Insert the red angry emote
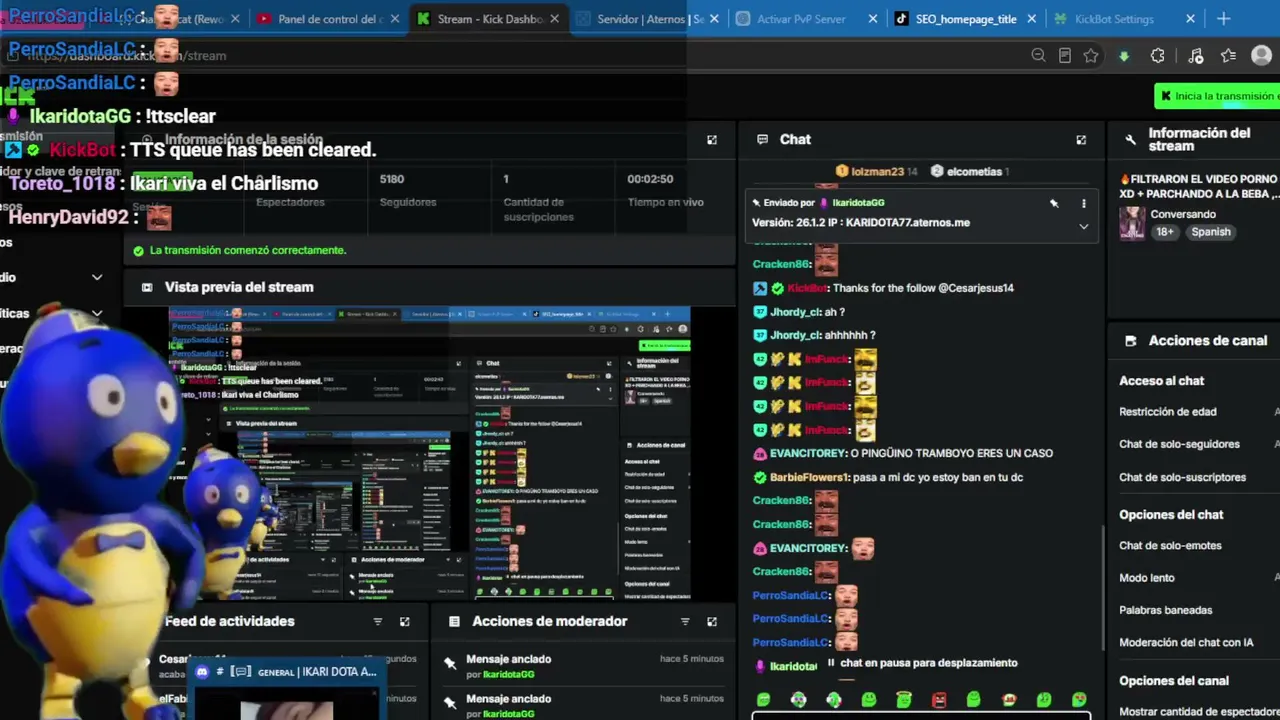Image resolution: width=1280 pixels, height=720 pixels. click(939, 700)
